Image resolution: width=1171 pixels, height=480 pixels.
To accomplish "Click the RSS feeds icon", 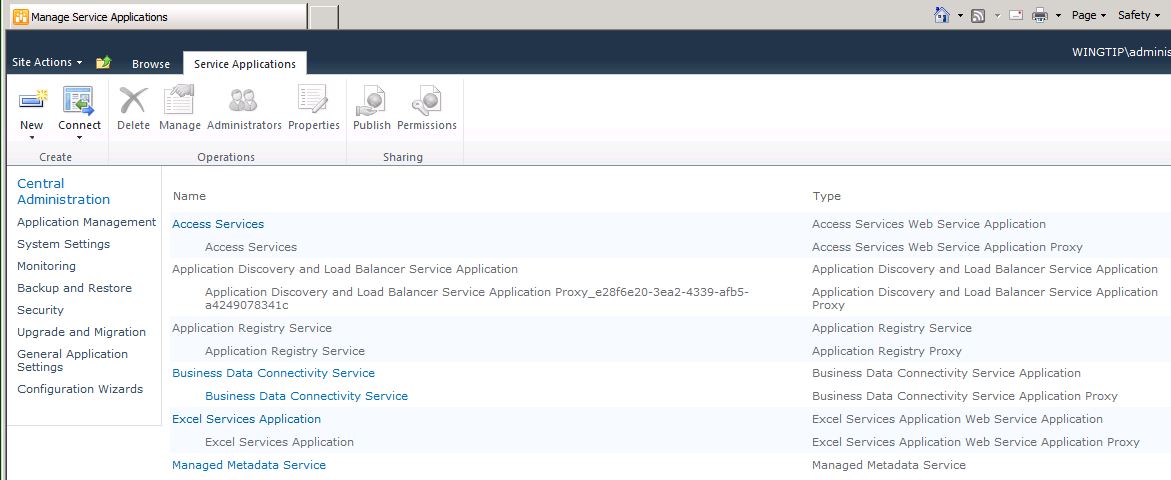I will (978, 16).
